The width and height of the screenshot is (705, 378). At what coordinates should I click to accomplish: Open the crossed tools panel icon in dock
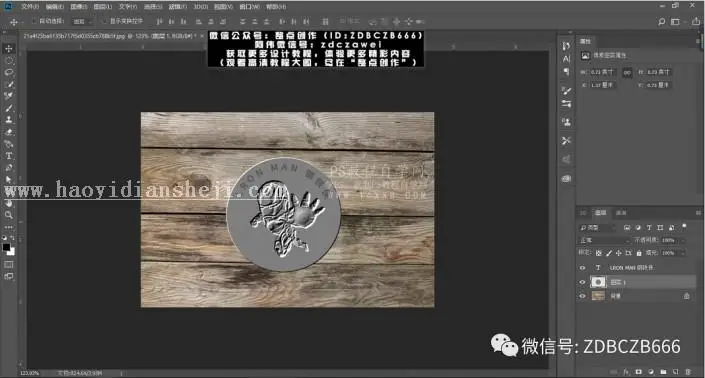pyautogui.click(x=566, y=141)
